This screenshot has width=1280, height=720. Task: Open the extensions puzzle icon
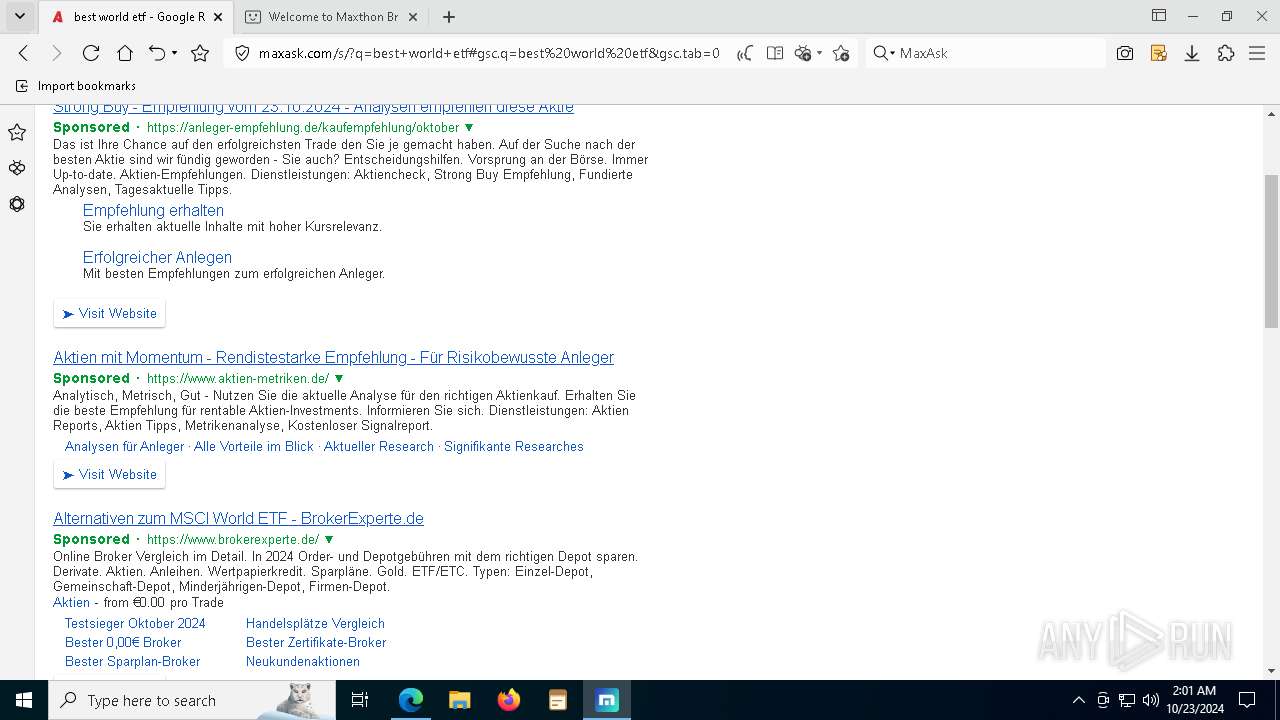pos(1226,53)
